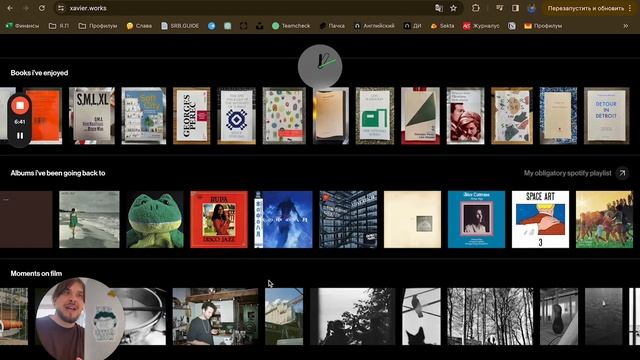Open the translate page icon
The width and height of the screenshot is (640, 360).
pyautogui.click(x=439, y=8)
